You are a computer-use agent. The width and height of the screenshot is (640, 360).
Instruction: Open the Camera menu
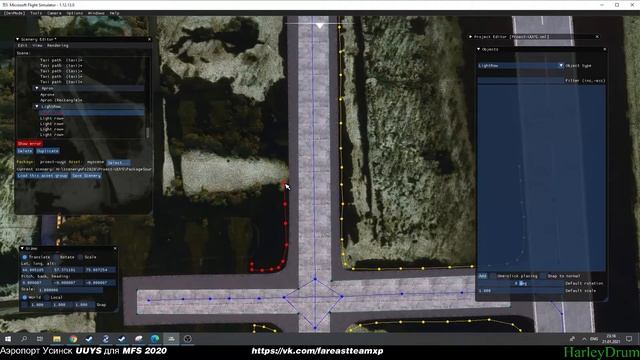pyautogui.click(x=54, y=13)
